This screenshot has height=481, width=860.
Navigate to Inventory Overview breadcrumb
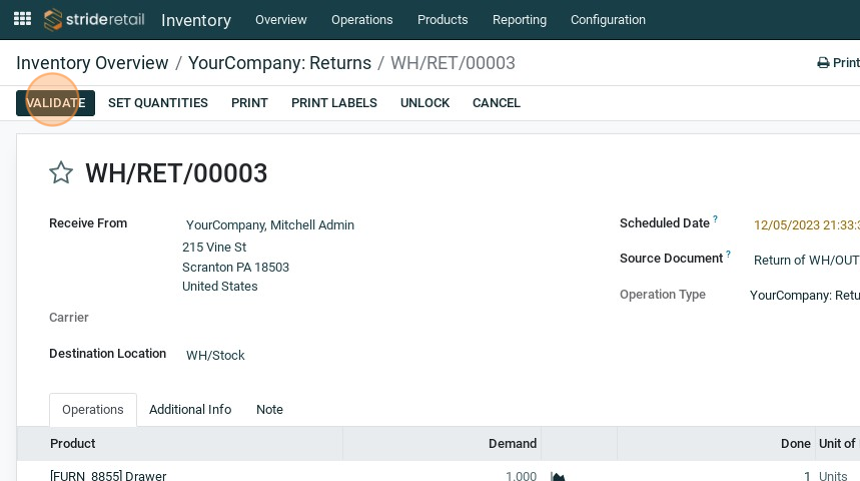click(x=92, y=63)
